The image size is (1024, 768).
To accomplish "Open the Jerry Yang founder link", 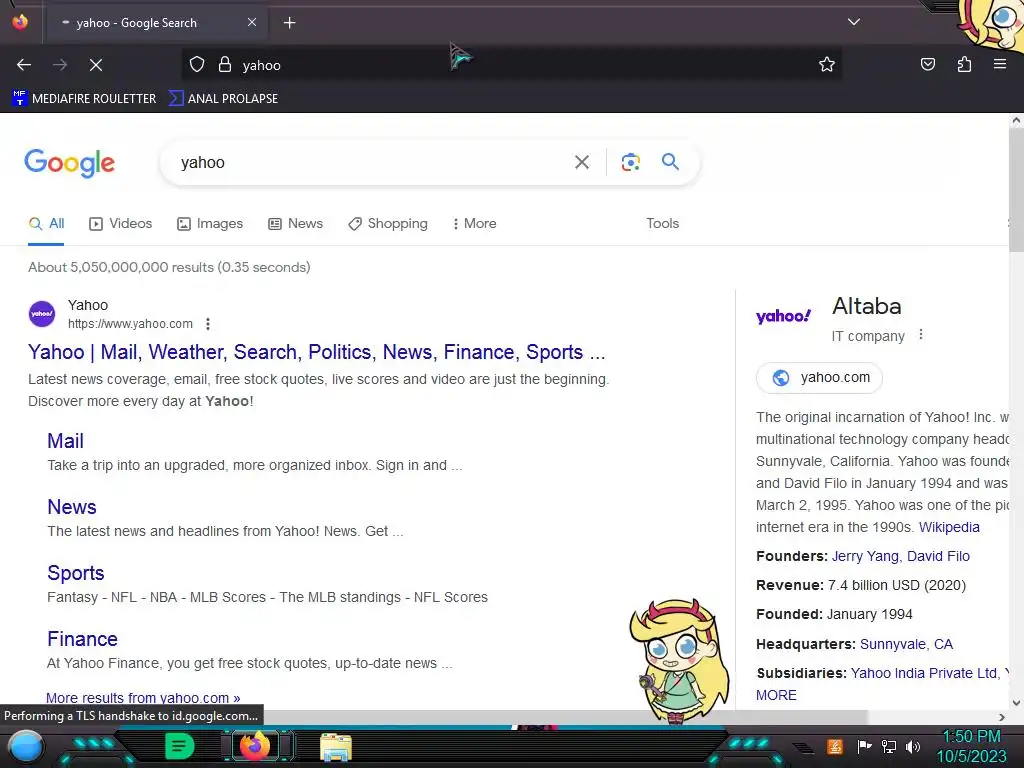I will click(x=865, y=556).
